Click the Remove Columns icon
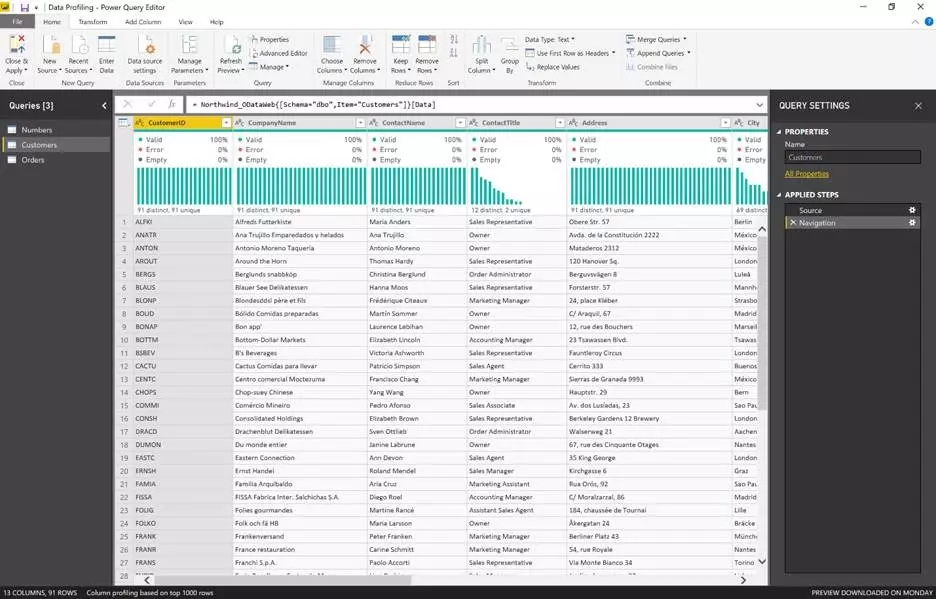This screenshot has height=599, width=936. pos(365,45)
